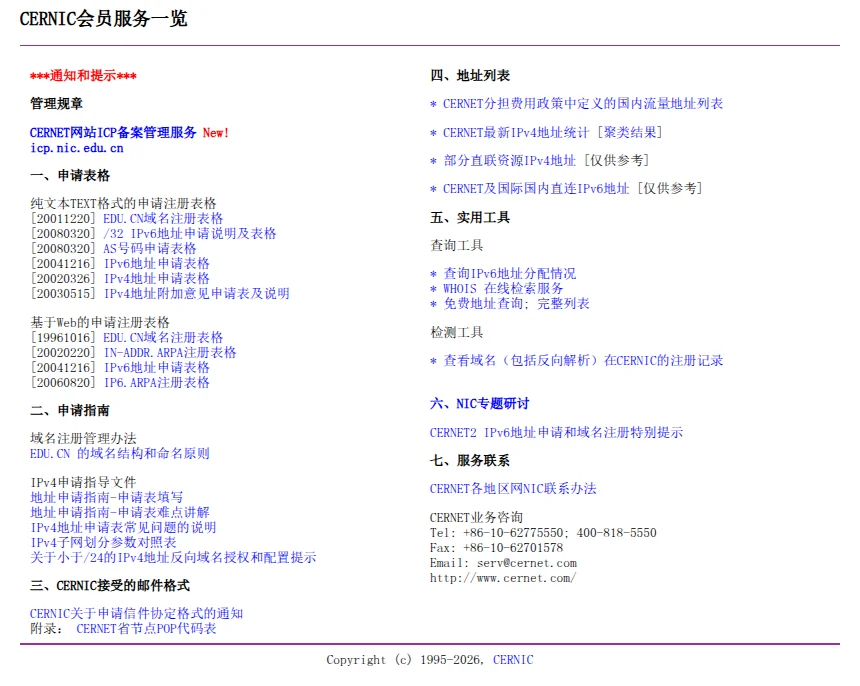The image size is (860, 686).
Task: Open 地址申请指南-申请表难点讲解 link
Action: pyautogui.click(x=120, y=512)
